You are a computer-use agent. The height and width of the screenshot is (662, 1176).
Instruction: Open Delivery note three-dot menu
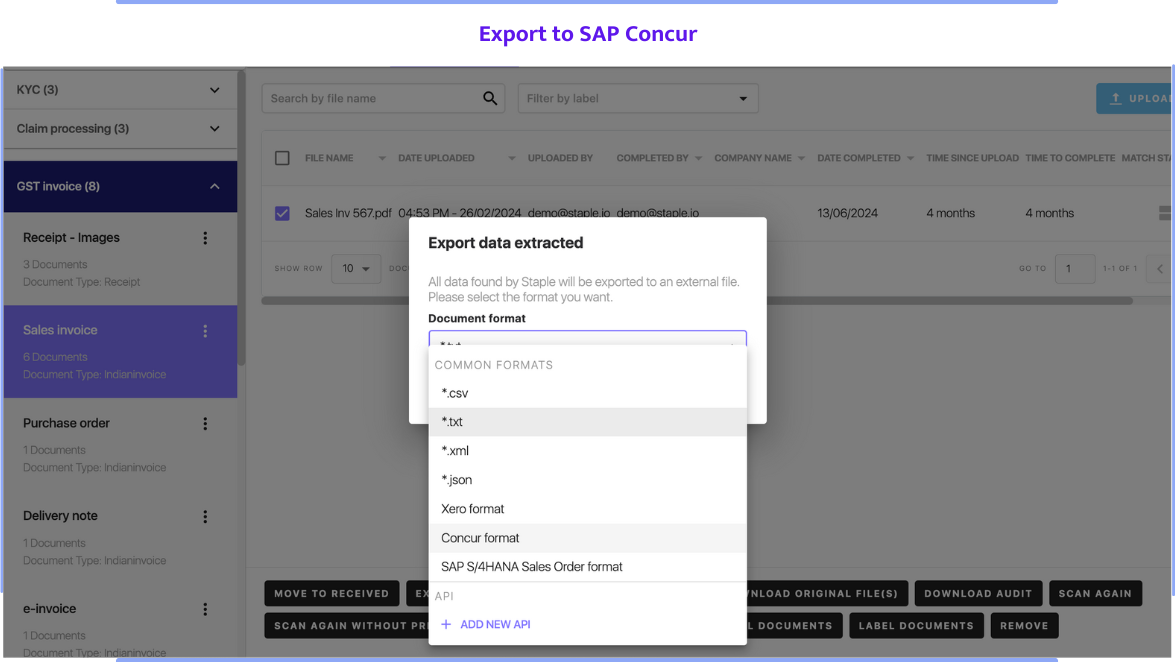click(205, 517)
